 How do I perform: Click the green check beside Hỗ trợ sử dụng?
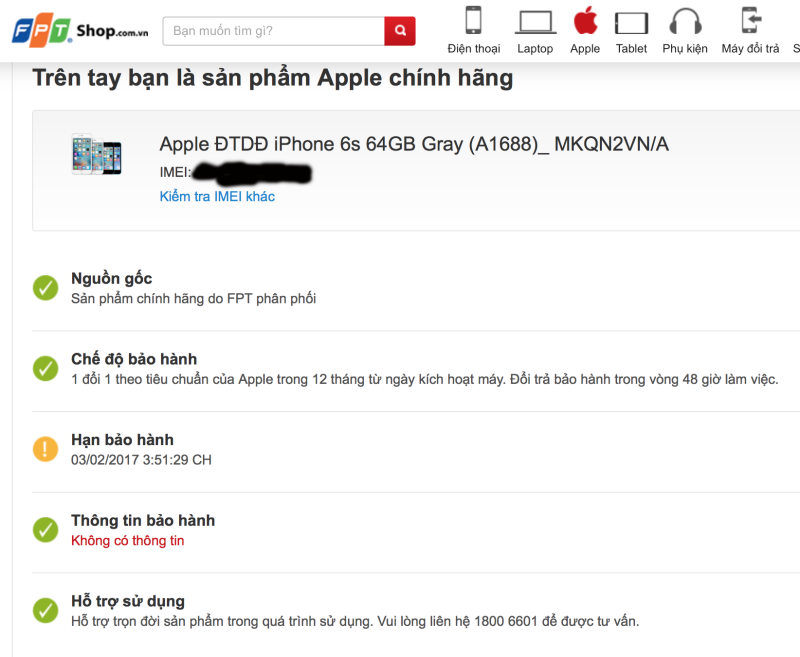45,609
